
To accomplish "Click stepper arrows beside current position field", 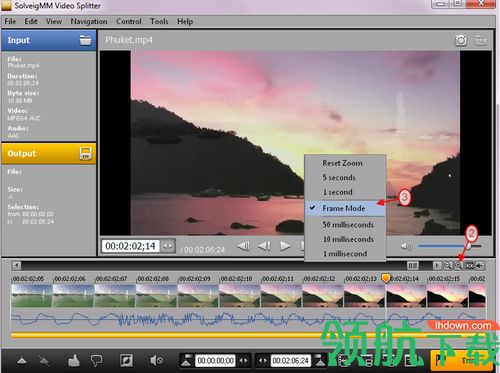I will click(168, 246).
